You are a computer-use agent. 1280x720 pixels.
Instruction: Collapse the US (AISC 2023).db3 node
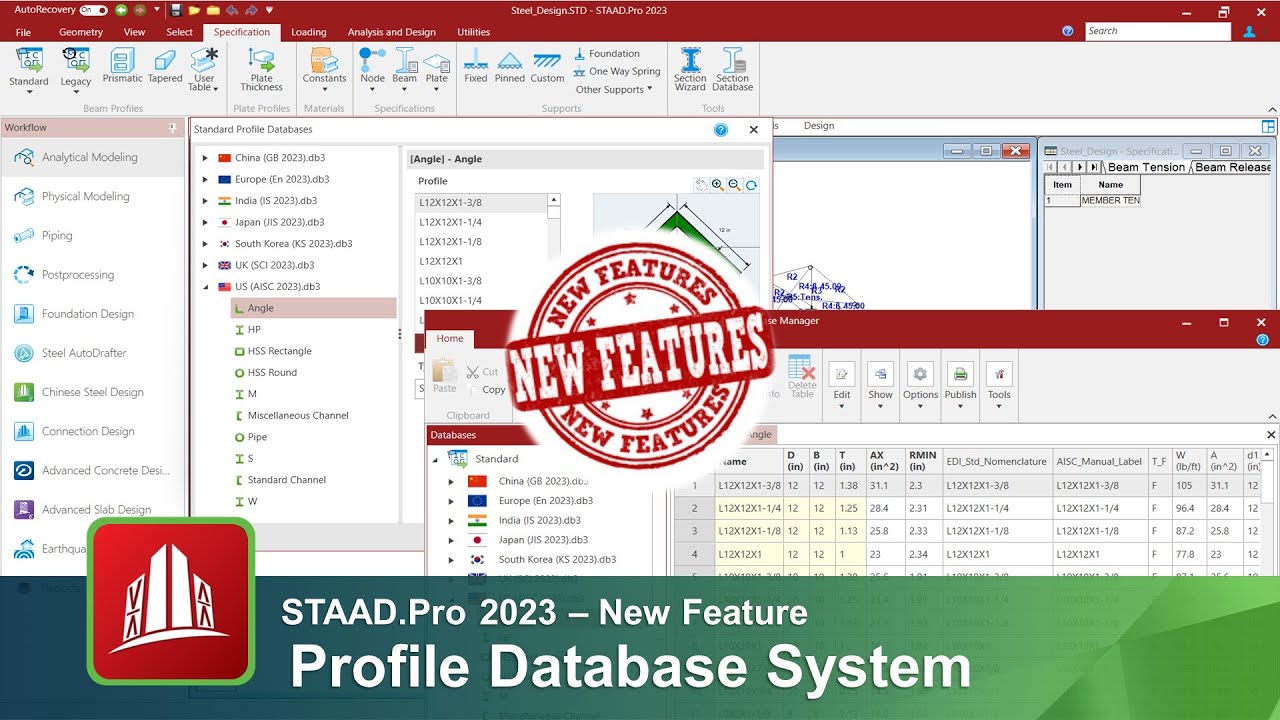(x=205, y=287)
